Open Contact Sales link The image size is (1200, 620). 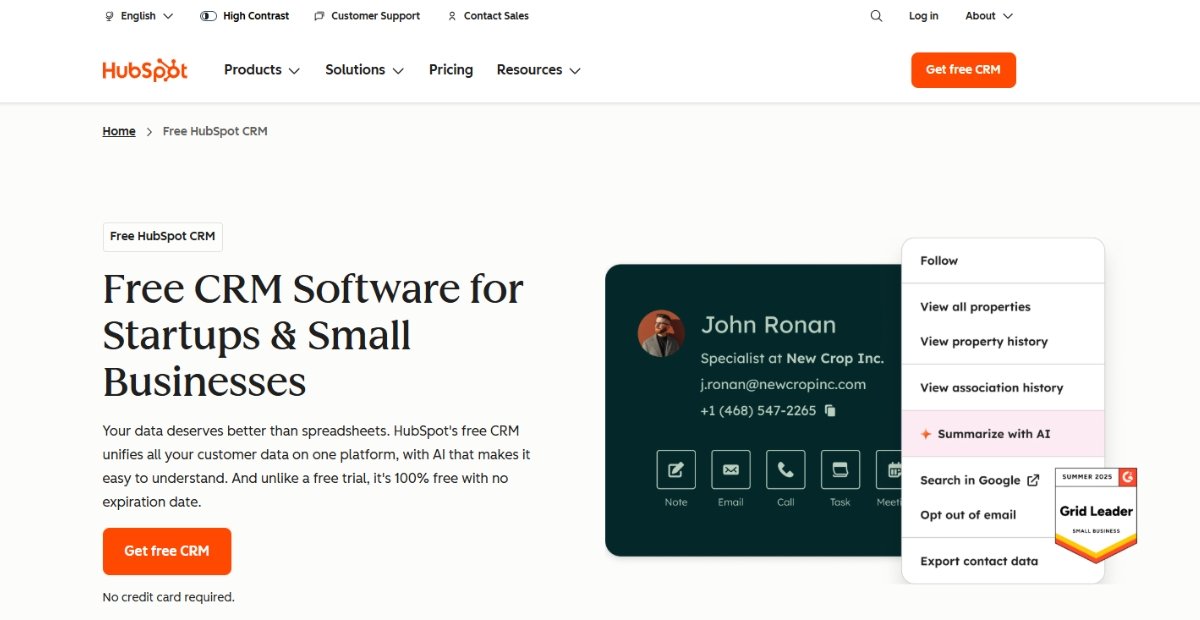click(488, 16)
